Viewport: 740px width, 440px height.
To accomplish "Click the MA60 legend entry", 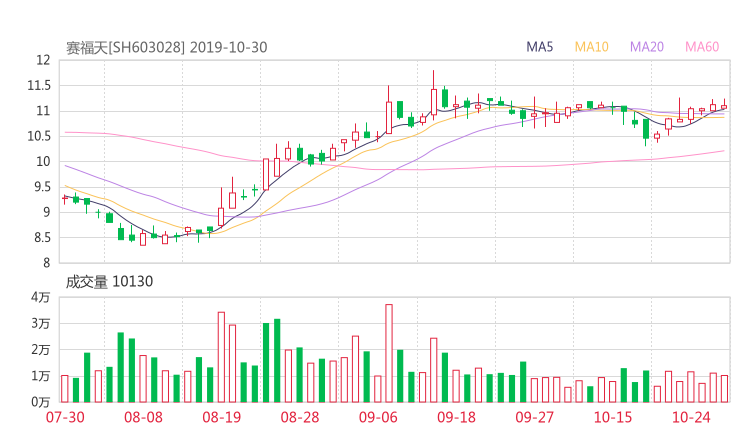I will click(702, 47).
